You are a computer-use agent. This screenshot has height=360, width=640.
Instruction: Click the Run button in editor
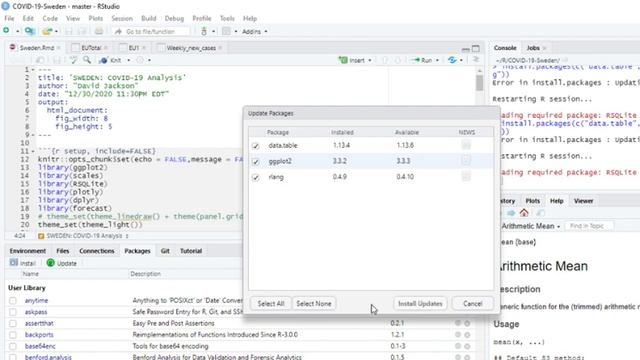tap(422, 60)
